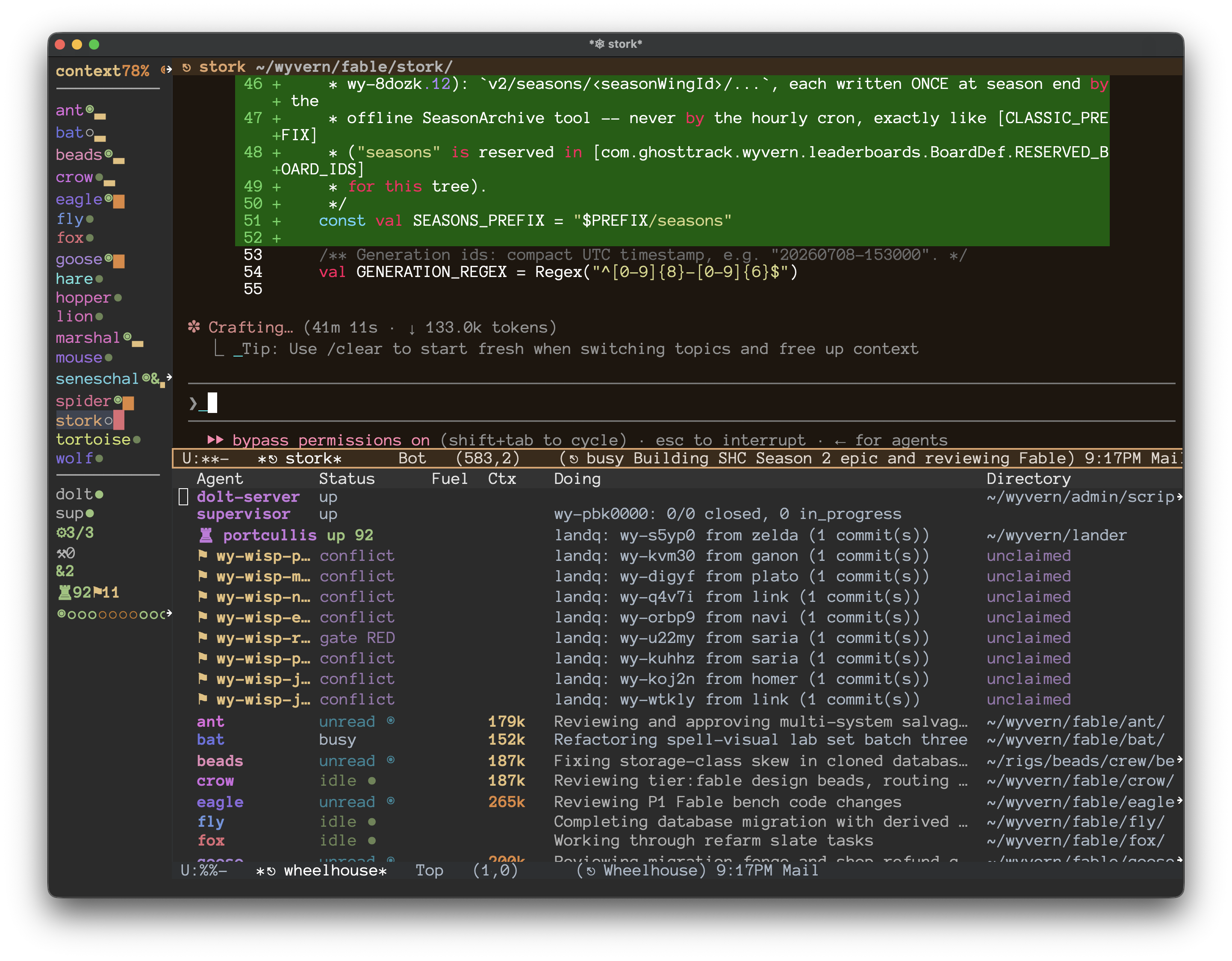Viewport: 1232px width, 961px height.
Task: Click the dolt status entry in sidebar
Action: coord(79,495)
